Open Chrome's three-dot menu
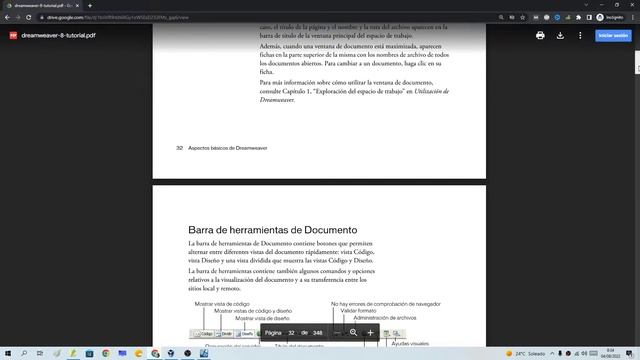Image resolution: width=640 pixels, height=360 pixels. click(633, 18)
